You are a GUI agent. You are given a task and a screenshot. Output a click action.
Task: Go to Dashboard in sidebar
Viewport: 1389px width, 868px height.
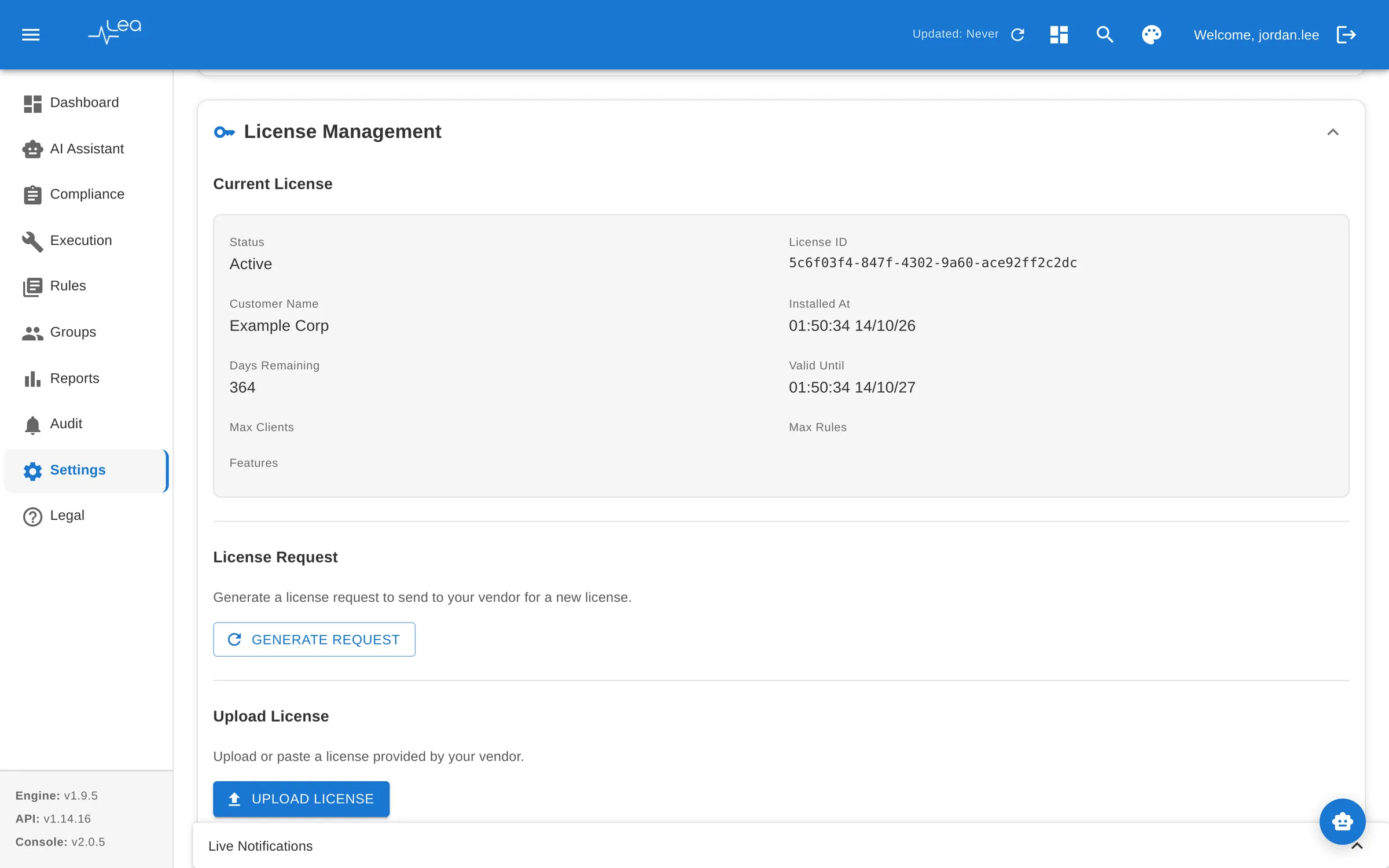(x=86, y=103)
